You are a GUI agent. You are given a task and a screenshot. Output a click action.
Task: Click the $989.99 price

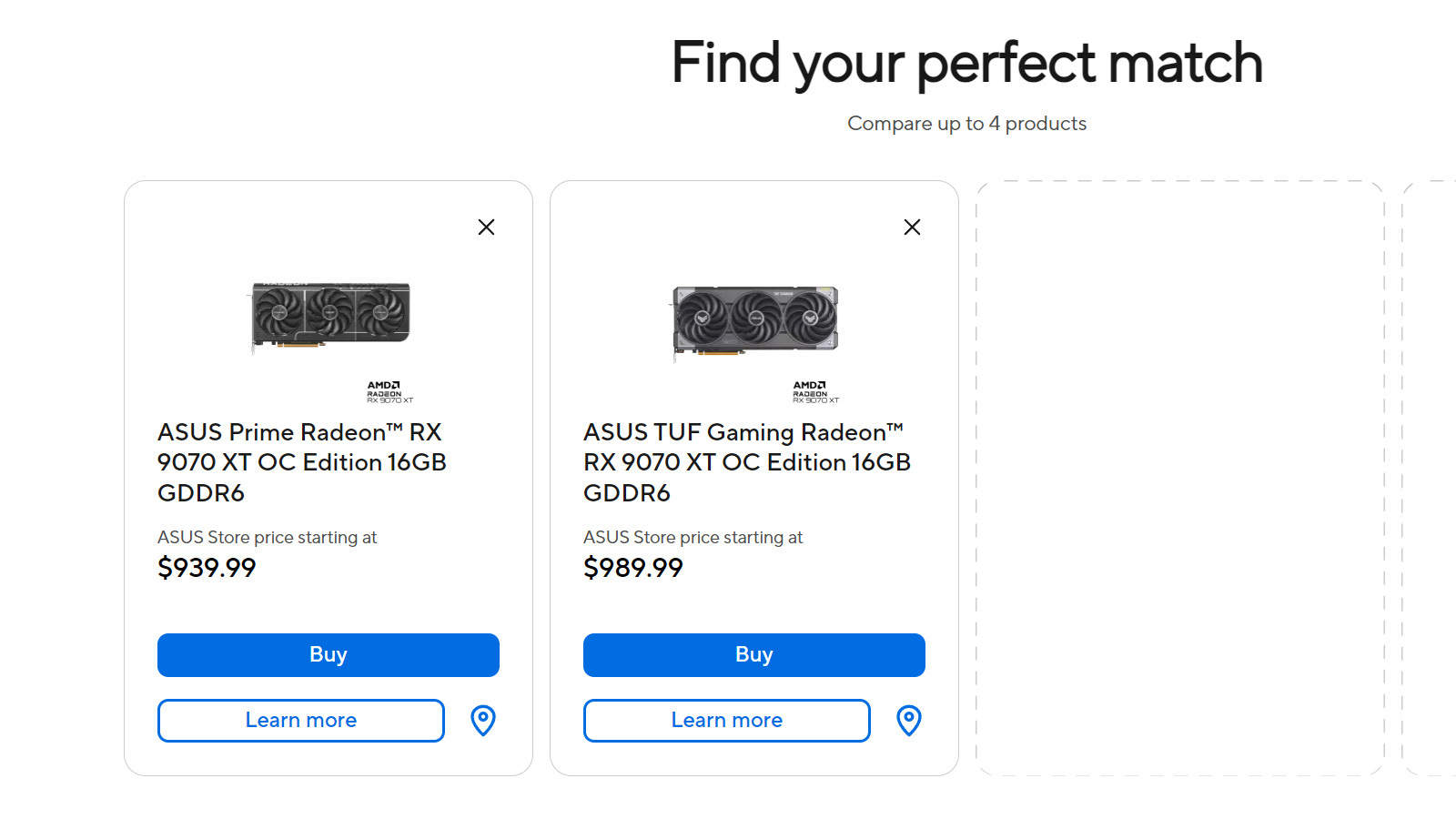tap(632, 568)
